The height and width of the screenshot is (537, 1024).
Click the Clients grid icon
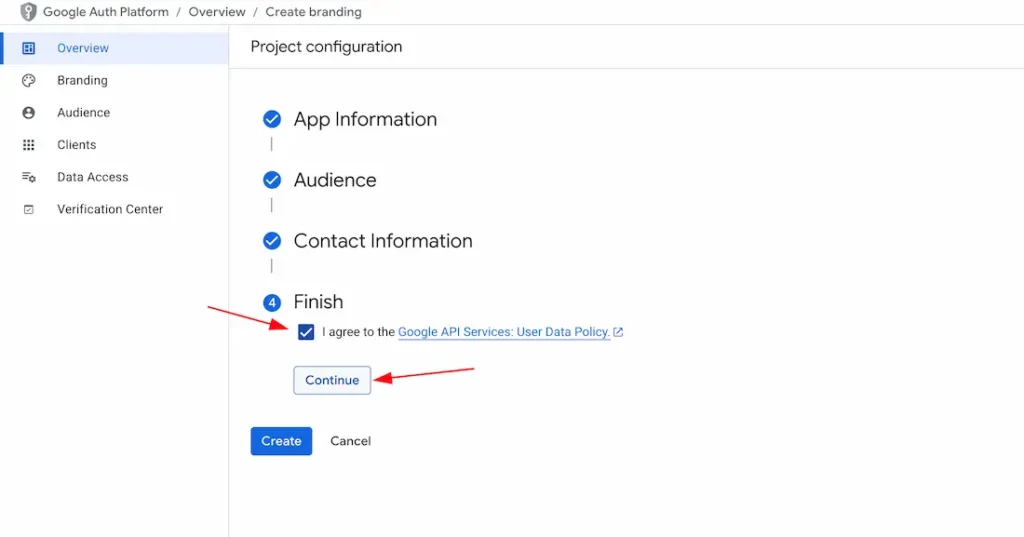[x=28, y=145]
